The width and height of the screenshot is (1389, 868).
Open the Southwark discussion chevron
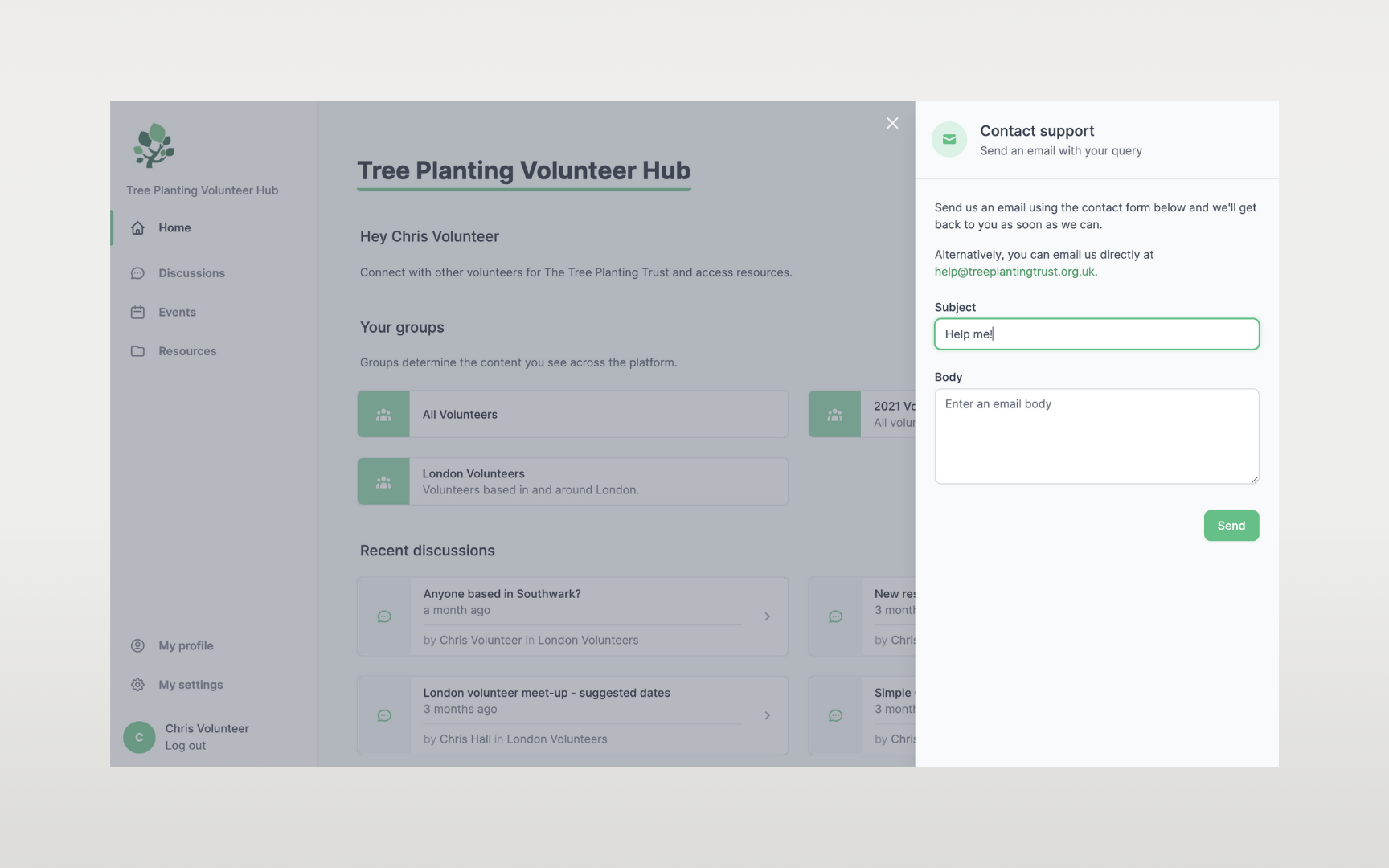pos(767,616)
